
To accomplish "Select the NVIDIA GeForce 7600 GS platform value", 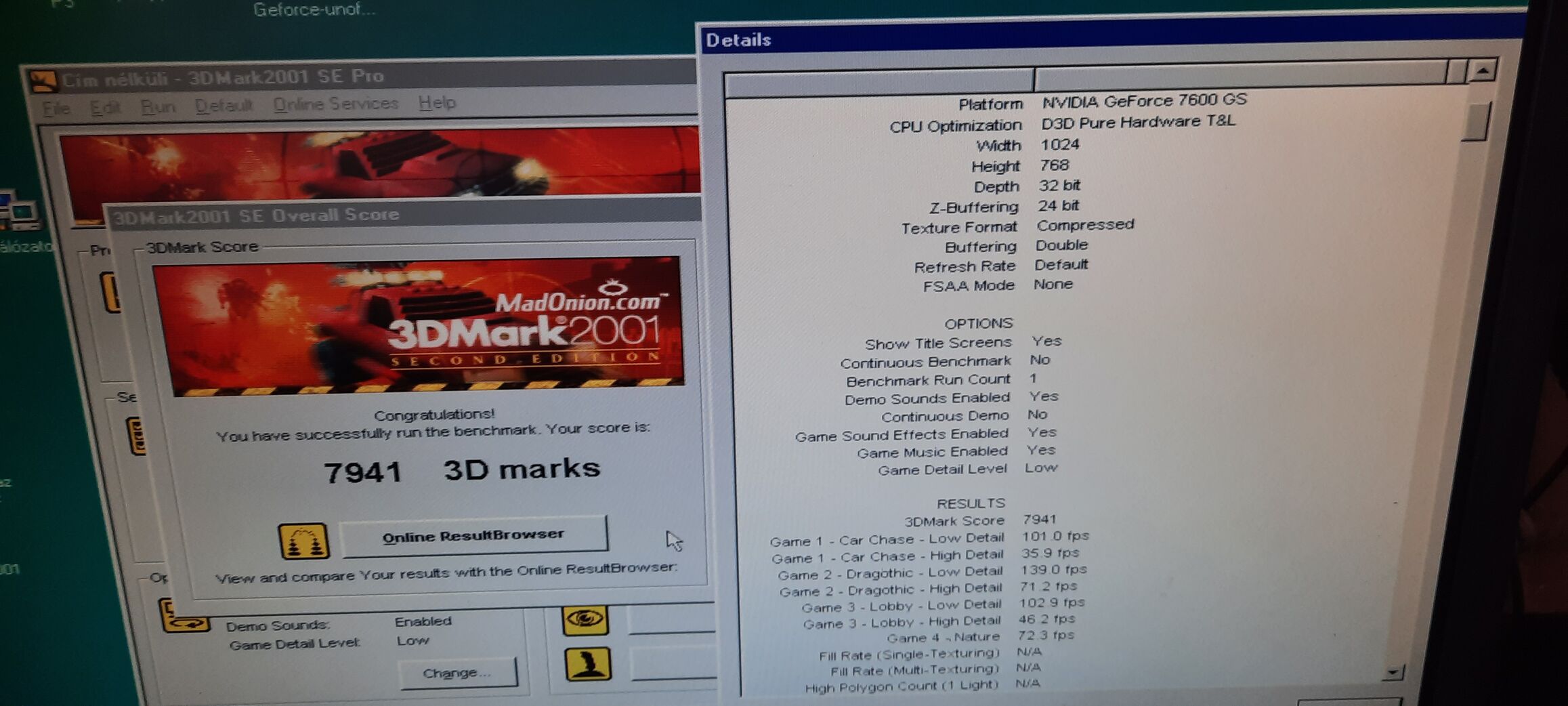I will pos(1144,101).
